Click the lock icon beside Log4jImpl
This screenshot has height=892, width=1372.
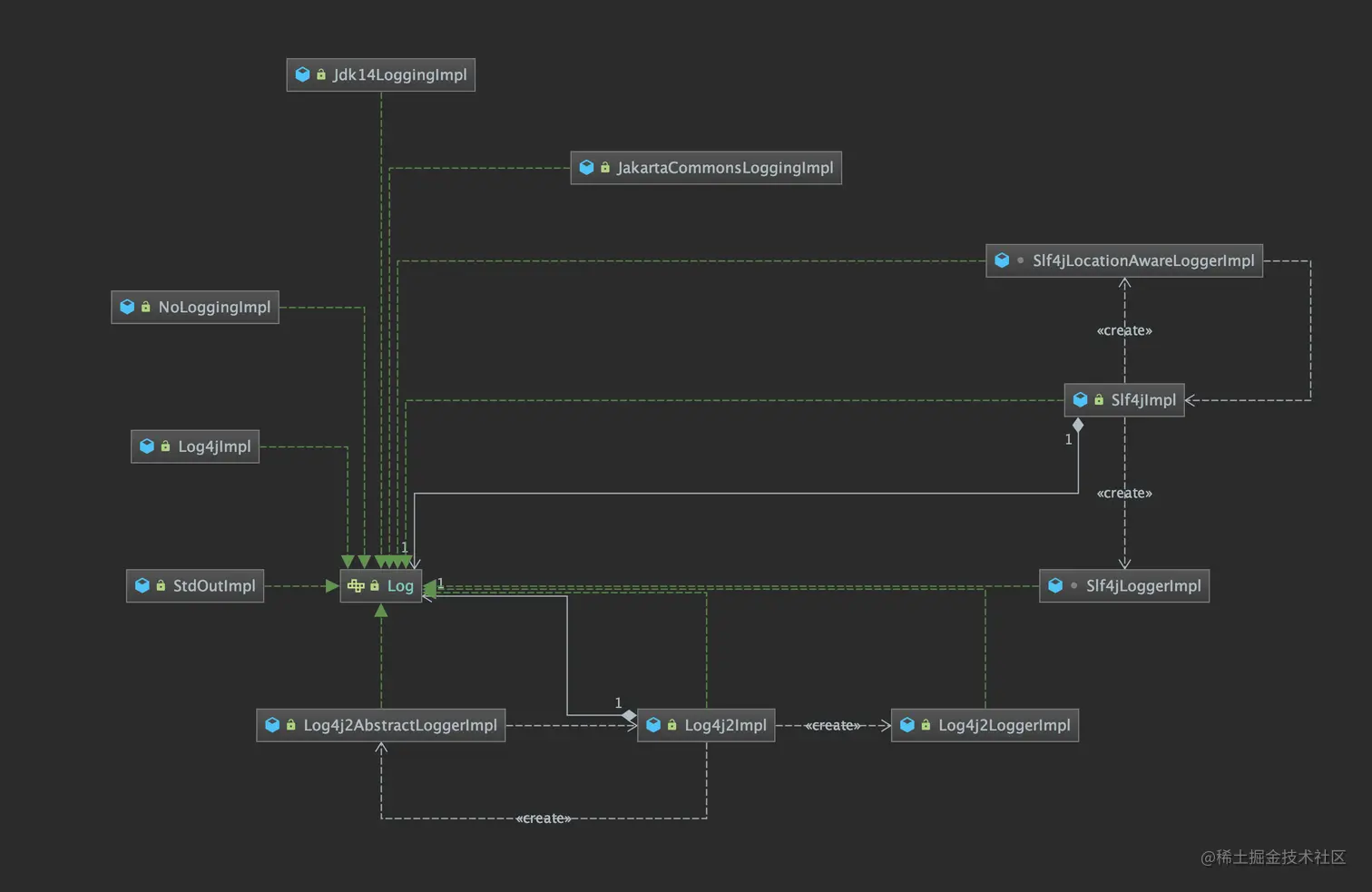coord(164,446)
